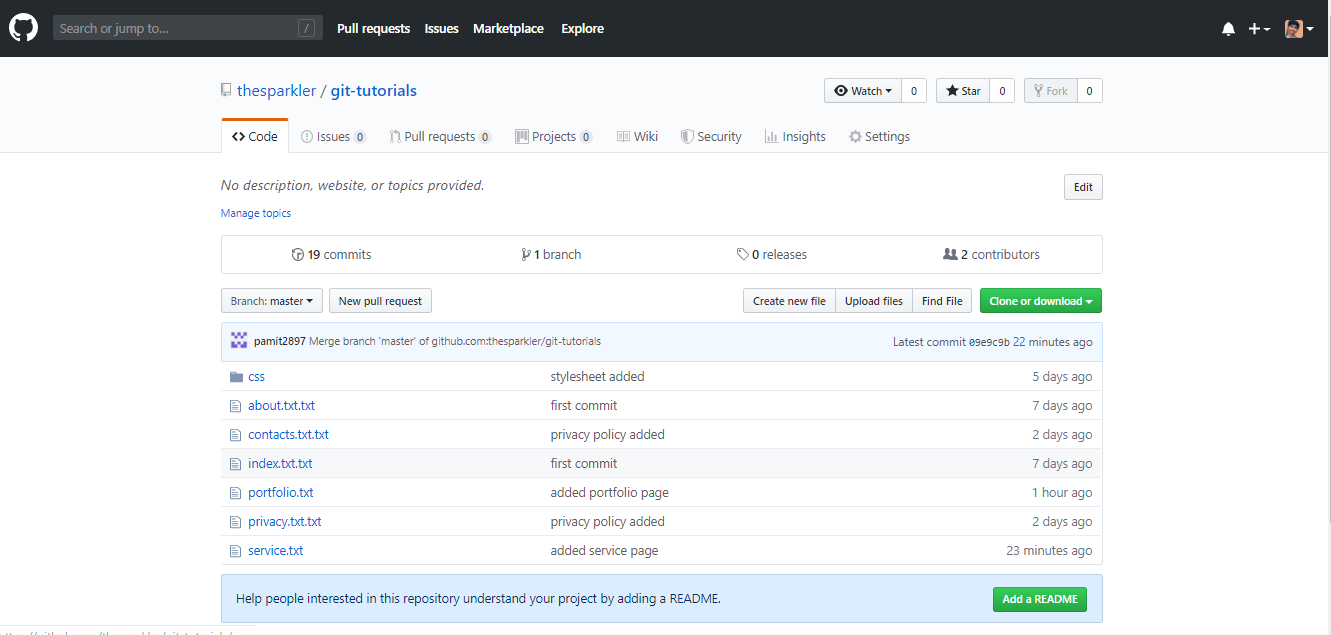Screen dimensions: 1331x635
Task: Click Edit to change repository description
Action: (1083, 187)
